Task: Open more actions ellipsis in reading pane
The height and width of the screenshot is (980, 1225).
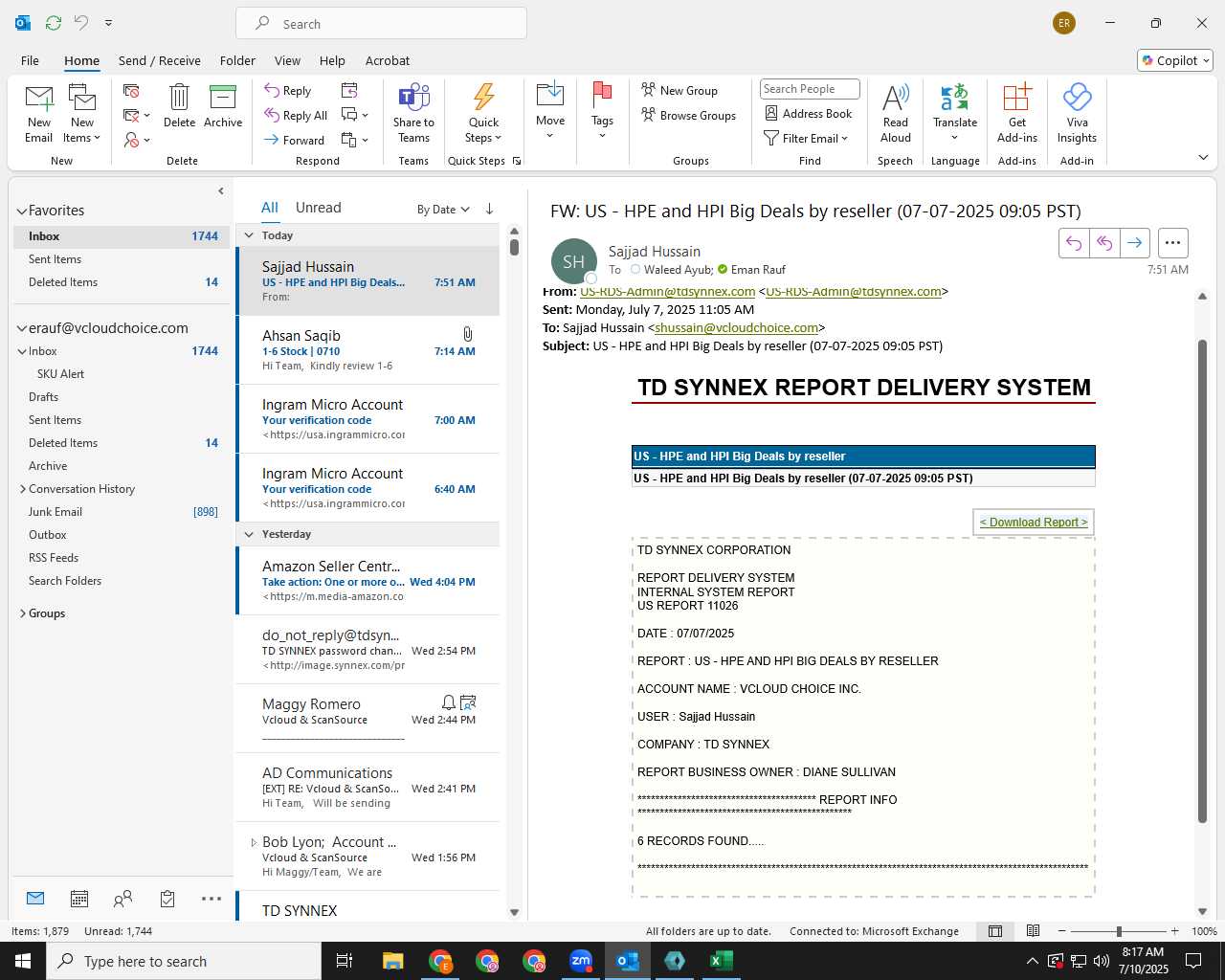Action: pyautogui.click(x=1172, y=243)
